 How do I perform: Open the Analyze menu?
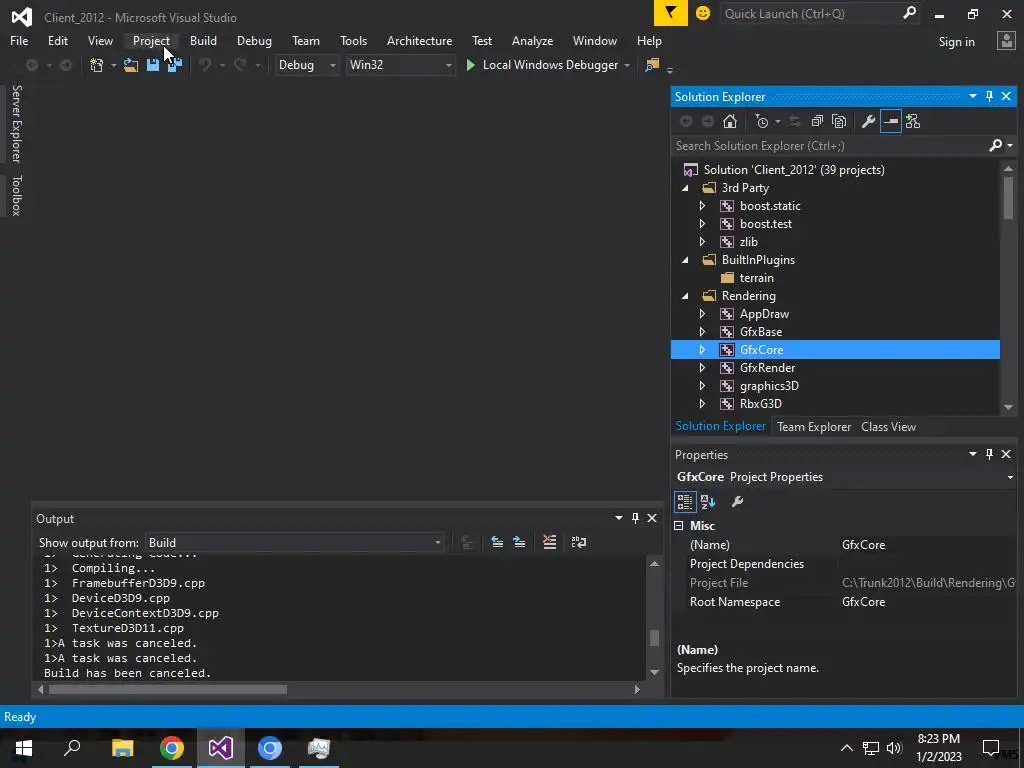pos(532,40)
